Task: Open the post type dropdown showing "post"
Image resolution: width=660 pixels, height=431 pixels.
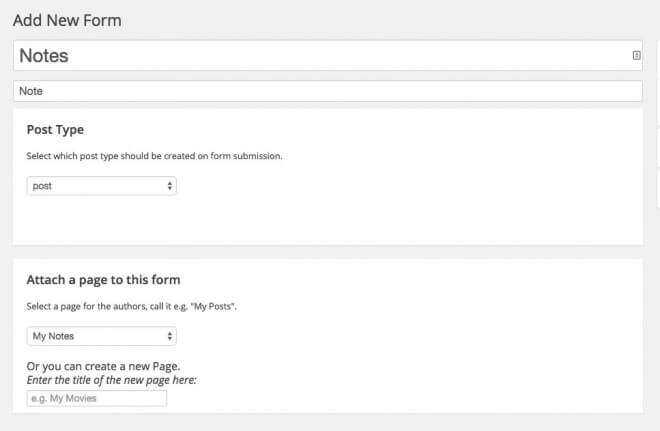Action: [x=100, y=186]
